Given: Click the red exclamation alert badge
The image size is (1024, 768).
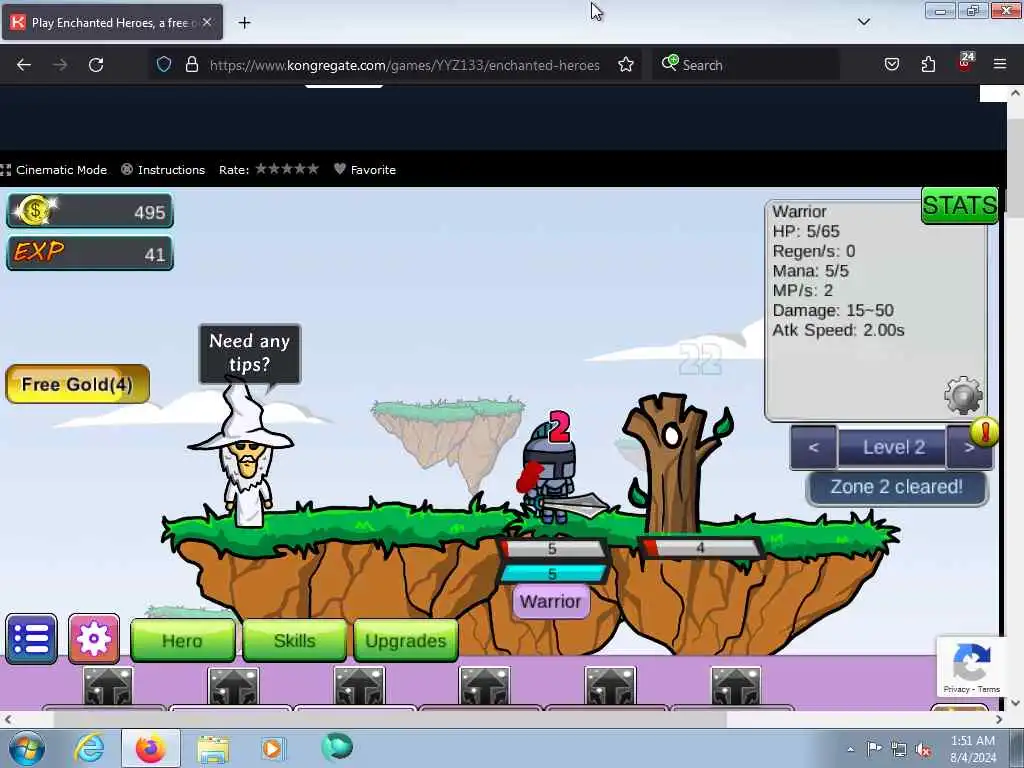Looking at the screenshot, I should pos(984,432).
